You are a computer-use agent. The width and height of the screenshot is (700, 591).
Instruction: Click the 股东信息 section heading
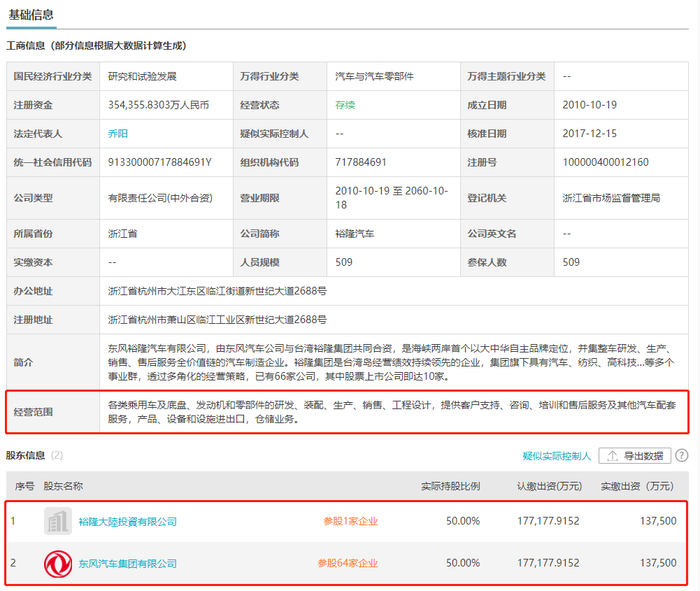click(25, 455)
